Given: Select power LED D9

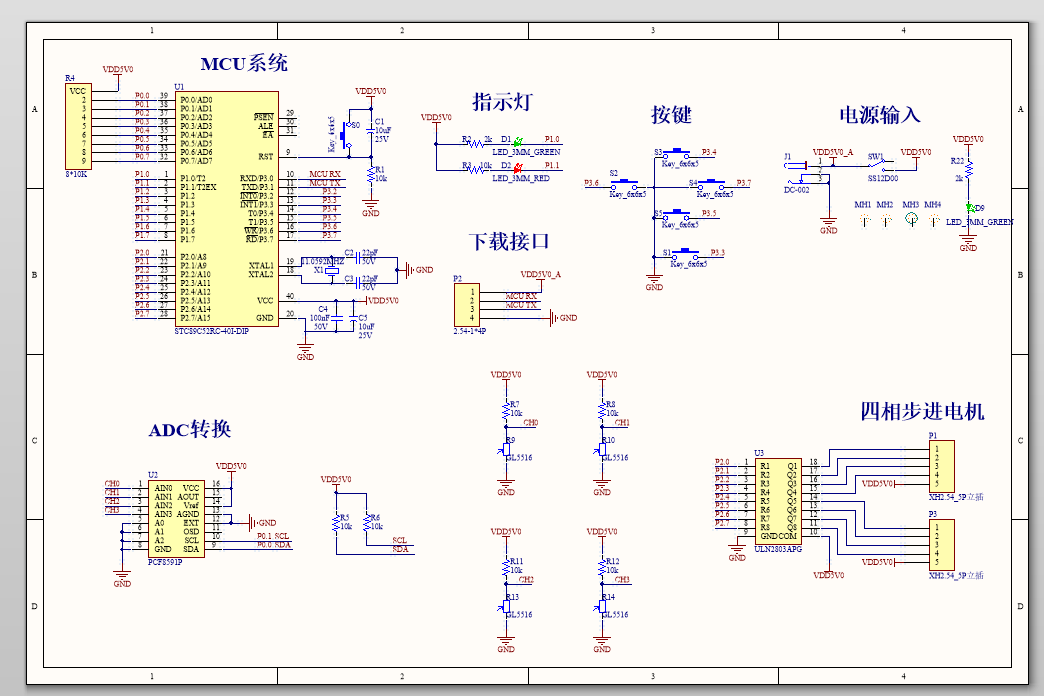Looking at the screenshot, I should tap(969, 208).
